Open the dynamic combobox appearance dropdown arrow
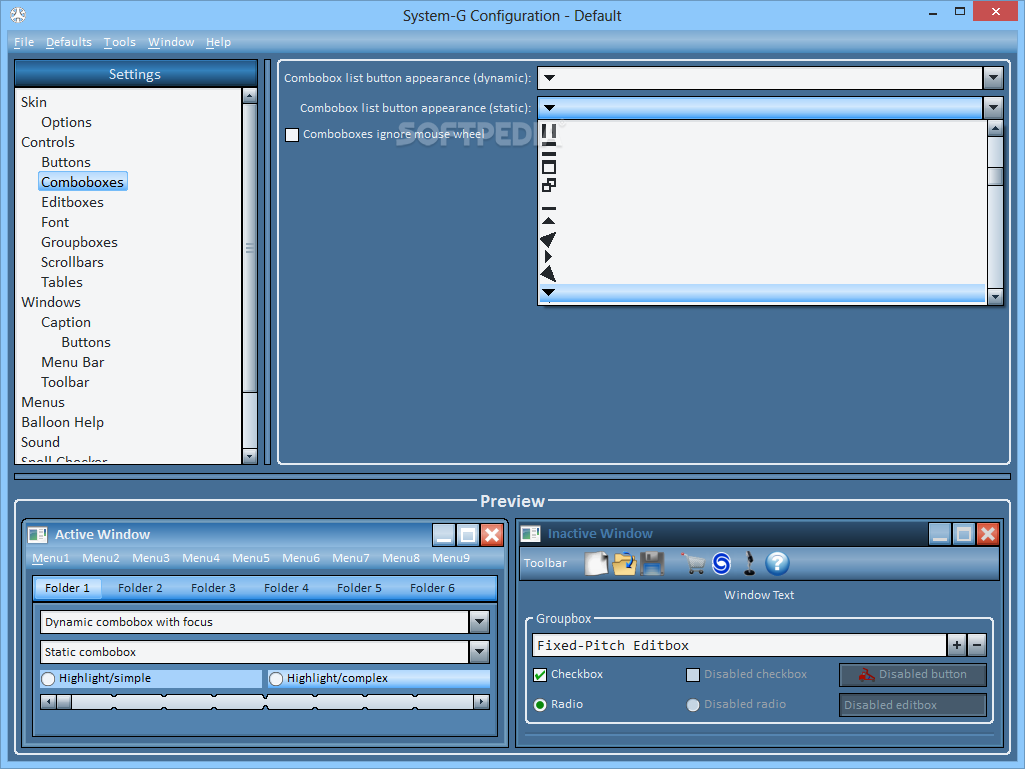This screenshot has height=769, width=1025. [x=993, y=78]
